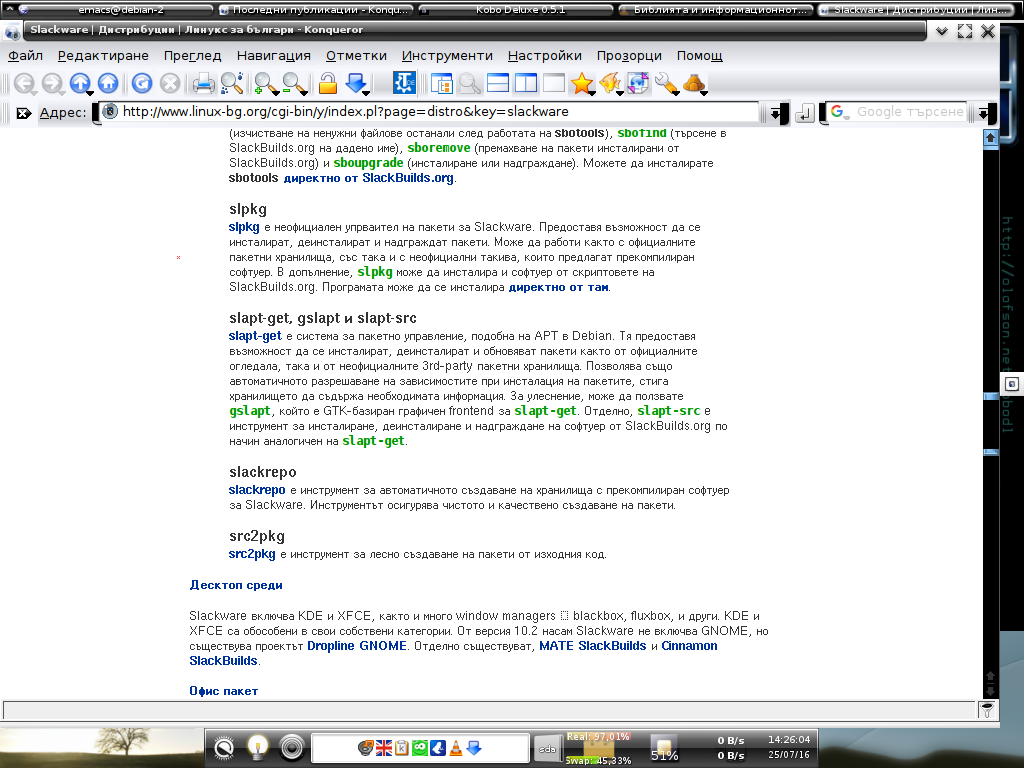Click the VLC cone tray icon
The image size is (1024, 768).
click(456, 748)
